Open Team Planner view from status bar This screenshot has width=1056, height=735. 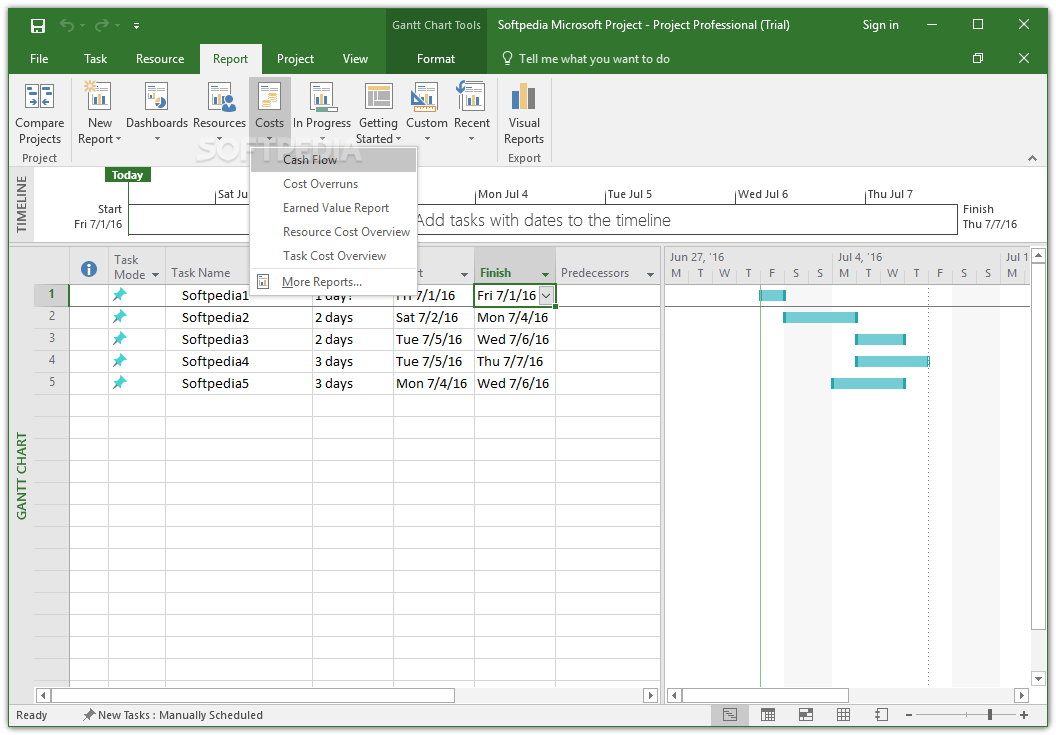(x=806, y=714)
